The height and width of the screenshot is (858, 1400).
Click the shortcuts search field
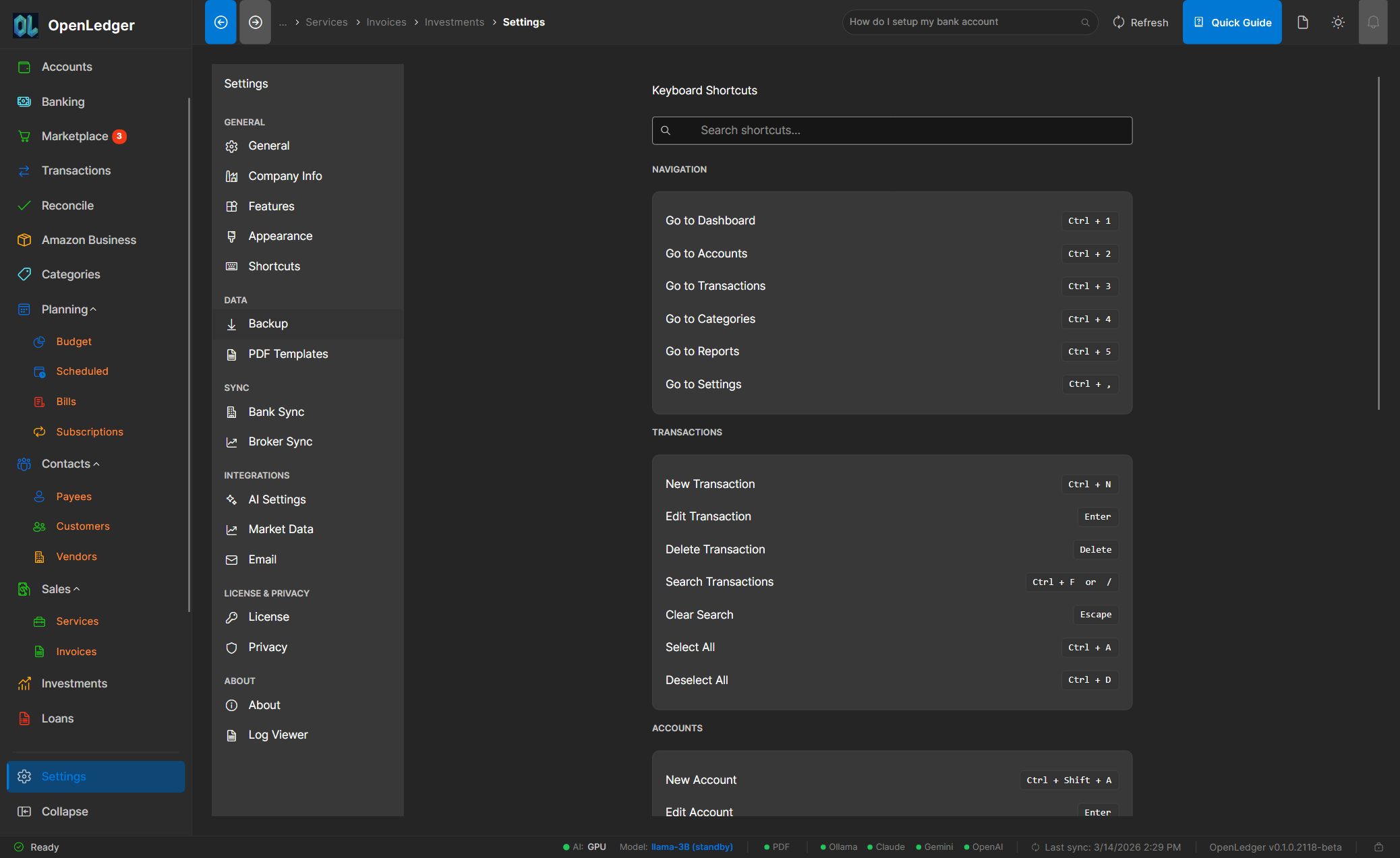(x=892, y=130)
